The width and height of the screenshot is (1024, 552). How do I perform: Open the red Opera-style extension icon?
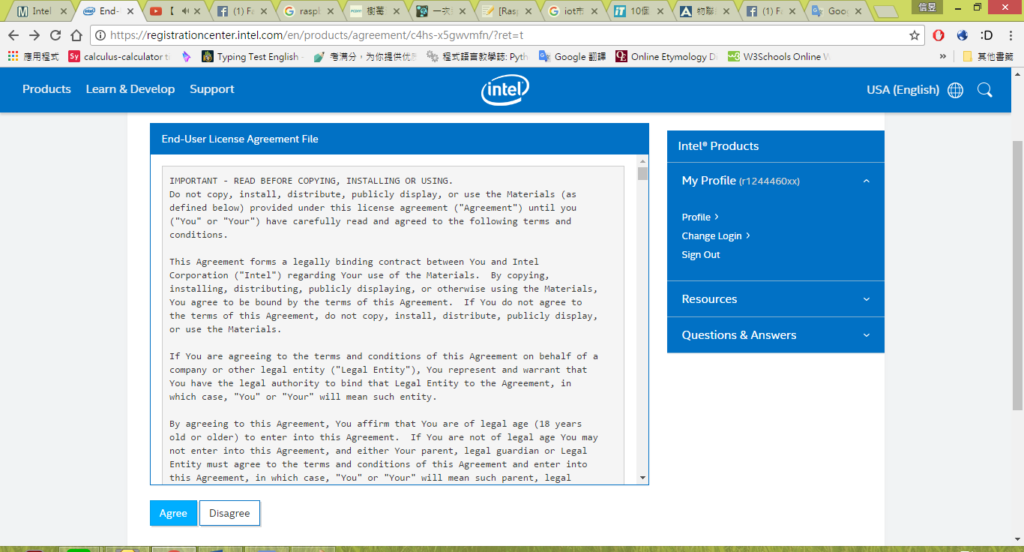point(938,35)
